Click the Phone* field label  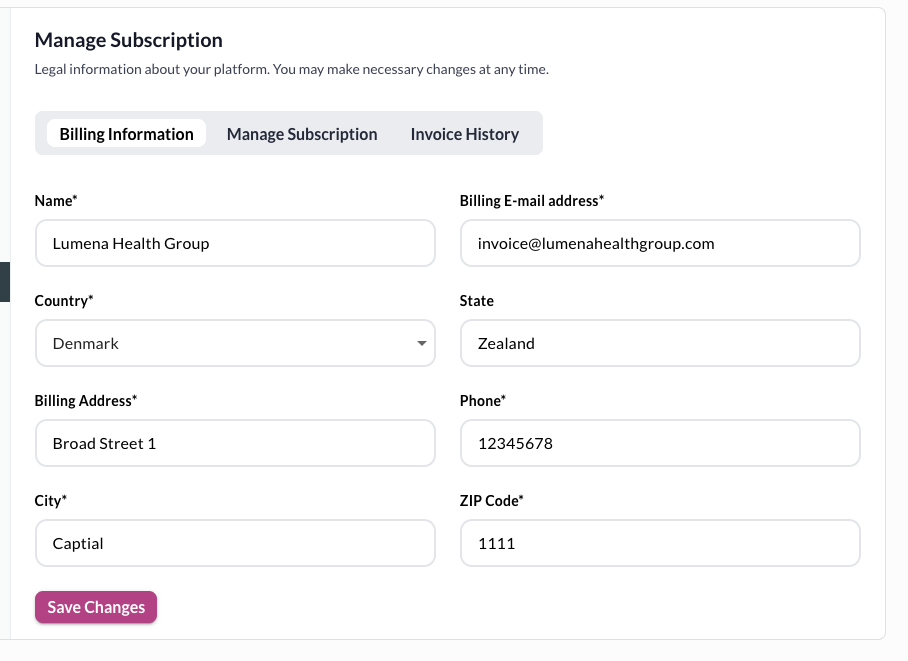pos(483,401)
